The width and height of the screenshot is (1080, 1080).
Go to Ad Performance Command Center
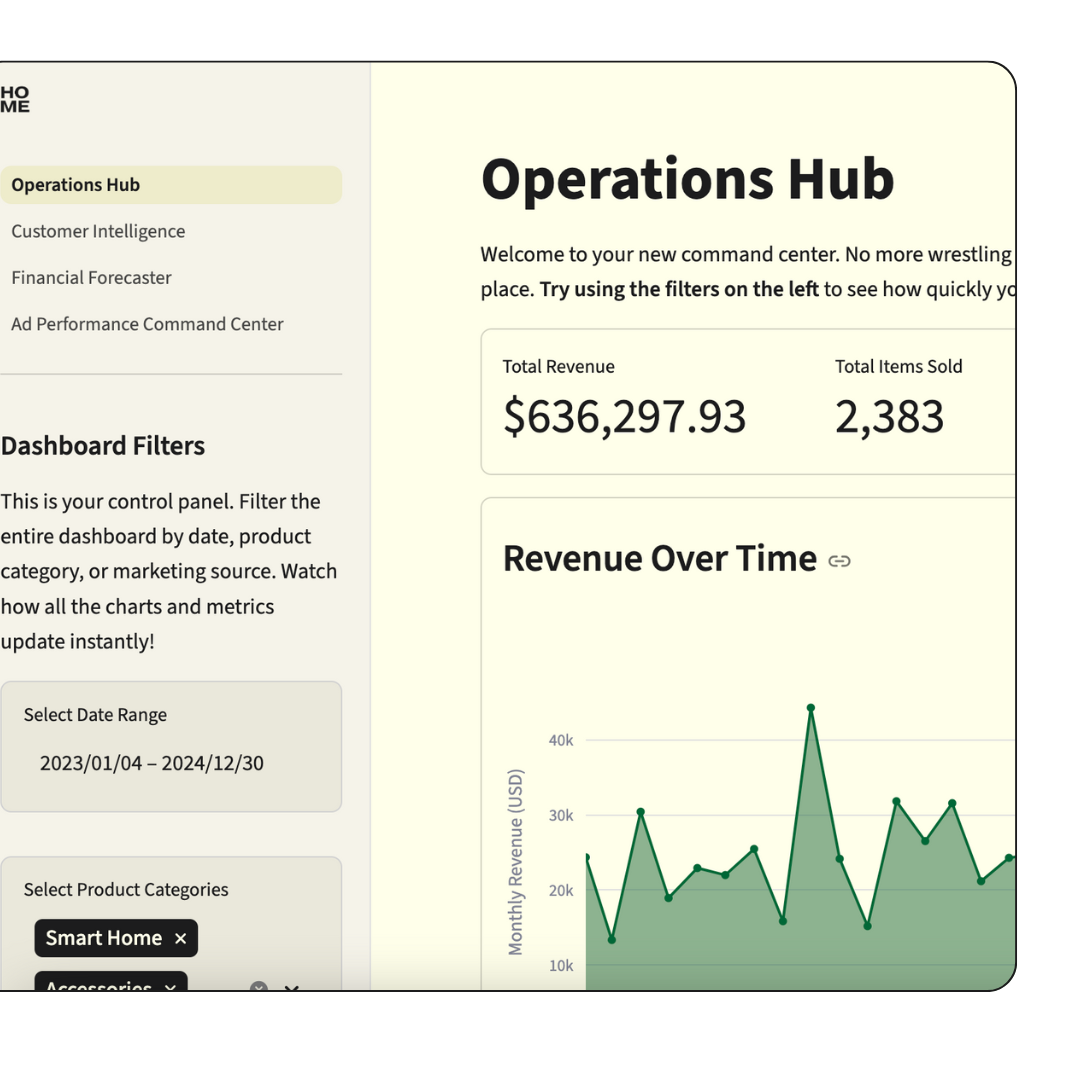pos(147,324)
